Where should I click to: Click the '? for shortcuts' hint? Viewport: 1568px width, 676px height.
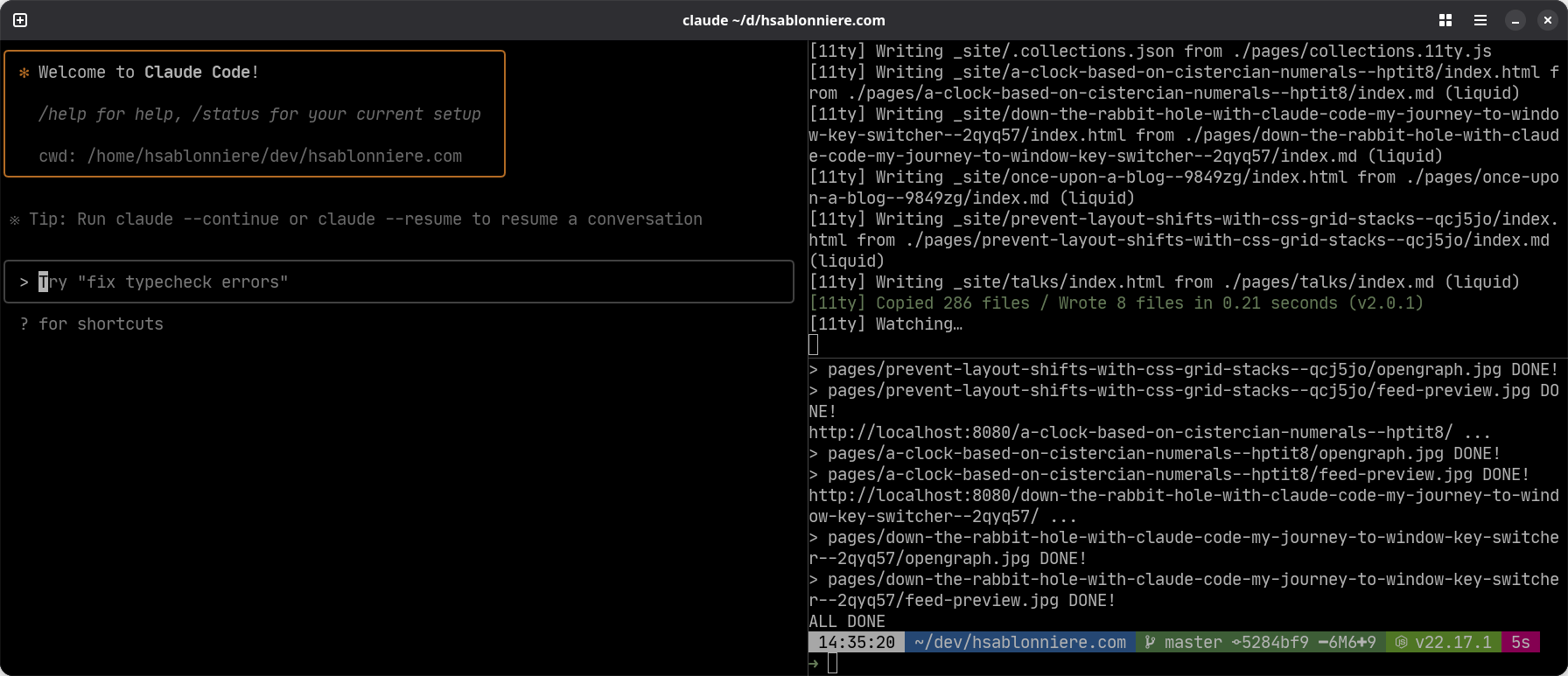pyautogui.click(x=91, y=324)
